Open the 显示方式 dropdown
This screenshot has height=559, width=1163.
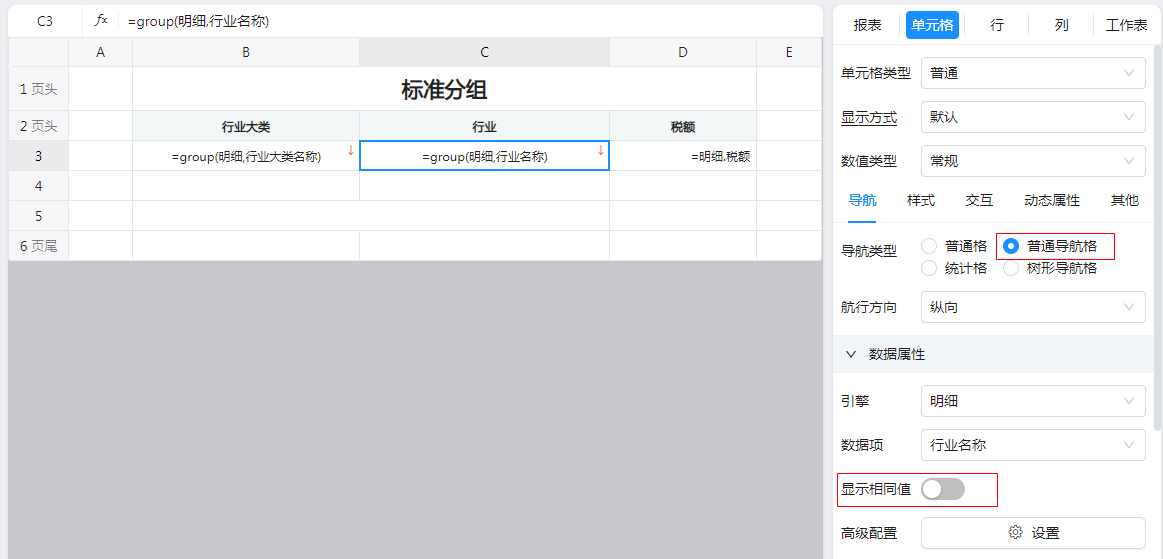click(x=1033, y=117)
